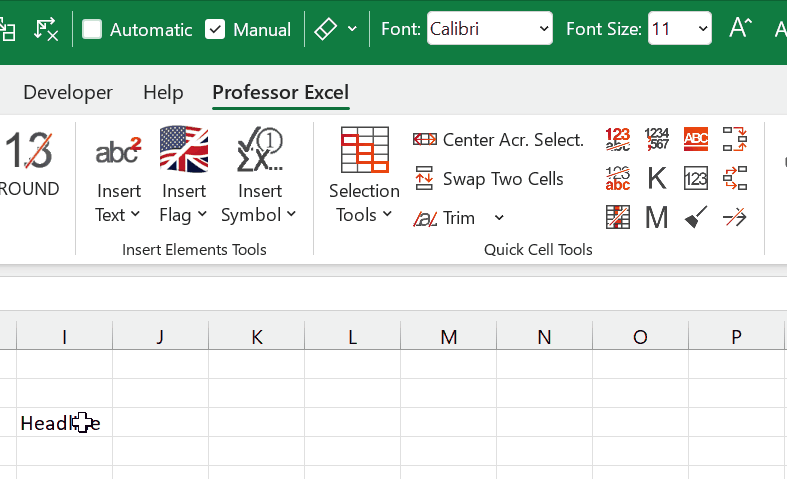787x479 pixels.
Task: Open Insert Flag dropdown button
Action: (184, 175)
